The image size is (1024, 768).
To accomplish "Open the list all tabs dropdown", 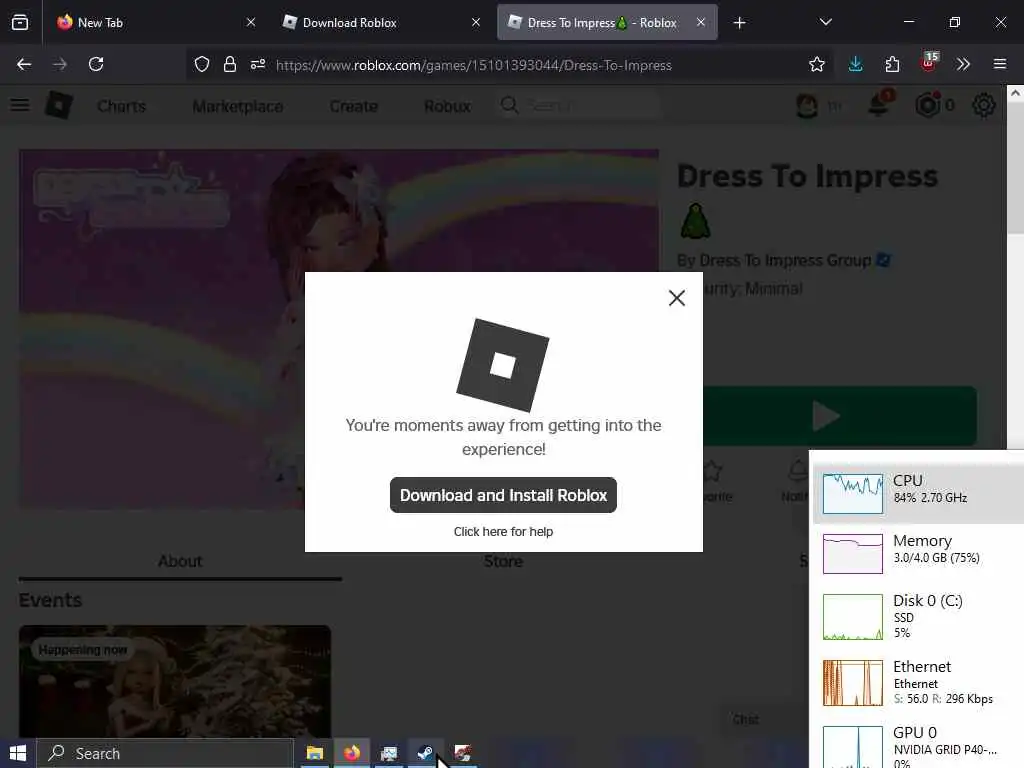I will coord(825,22).
